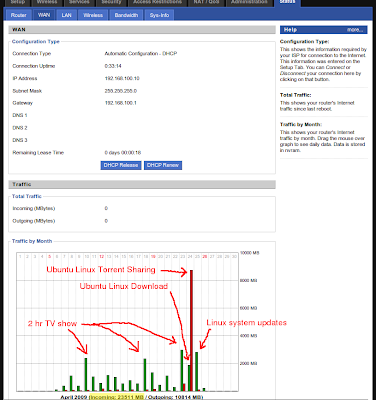Click the 'Traffic by Month' fieldset legend
Image resolution: width=376 pixels, height=400 pixels.
pos(32,241)
